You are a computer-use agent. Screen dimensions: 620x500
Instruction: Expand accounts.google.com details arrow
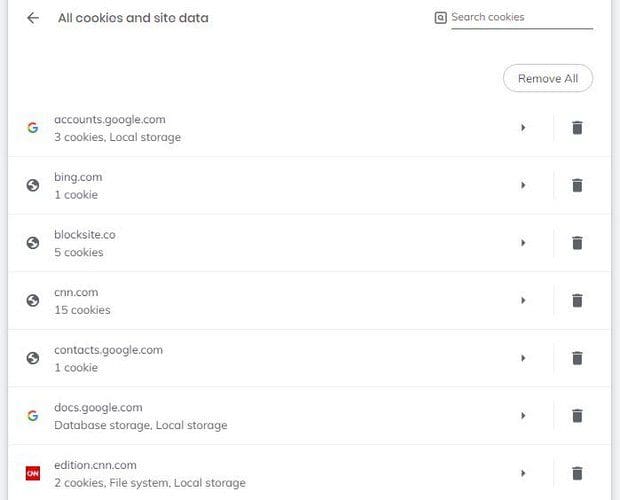[x=523, y=128]
